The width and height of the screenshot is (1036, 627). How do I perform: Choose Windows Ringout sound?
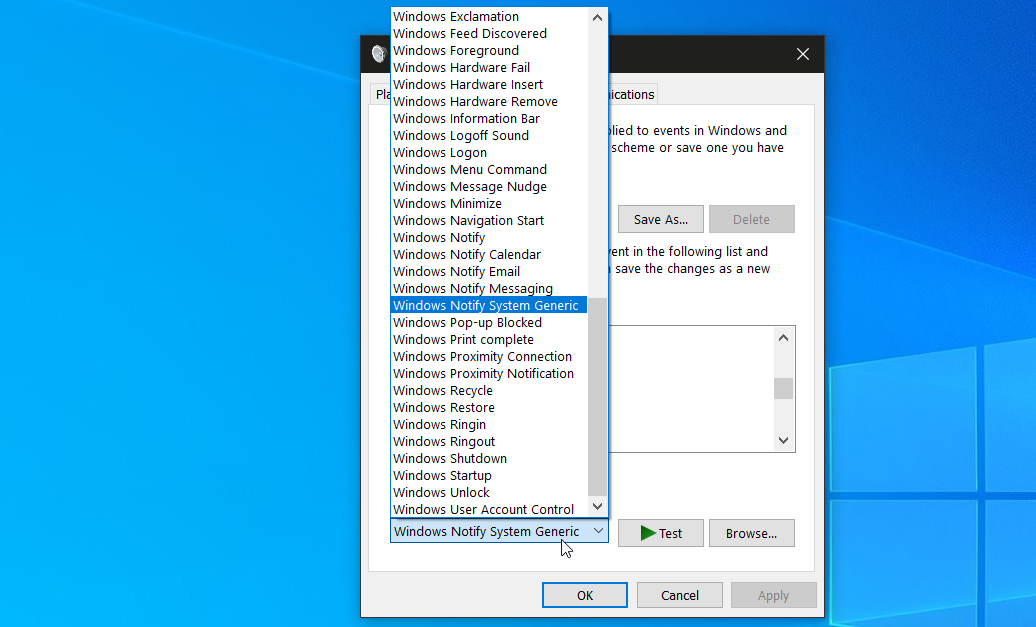click(489, 442)
